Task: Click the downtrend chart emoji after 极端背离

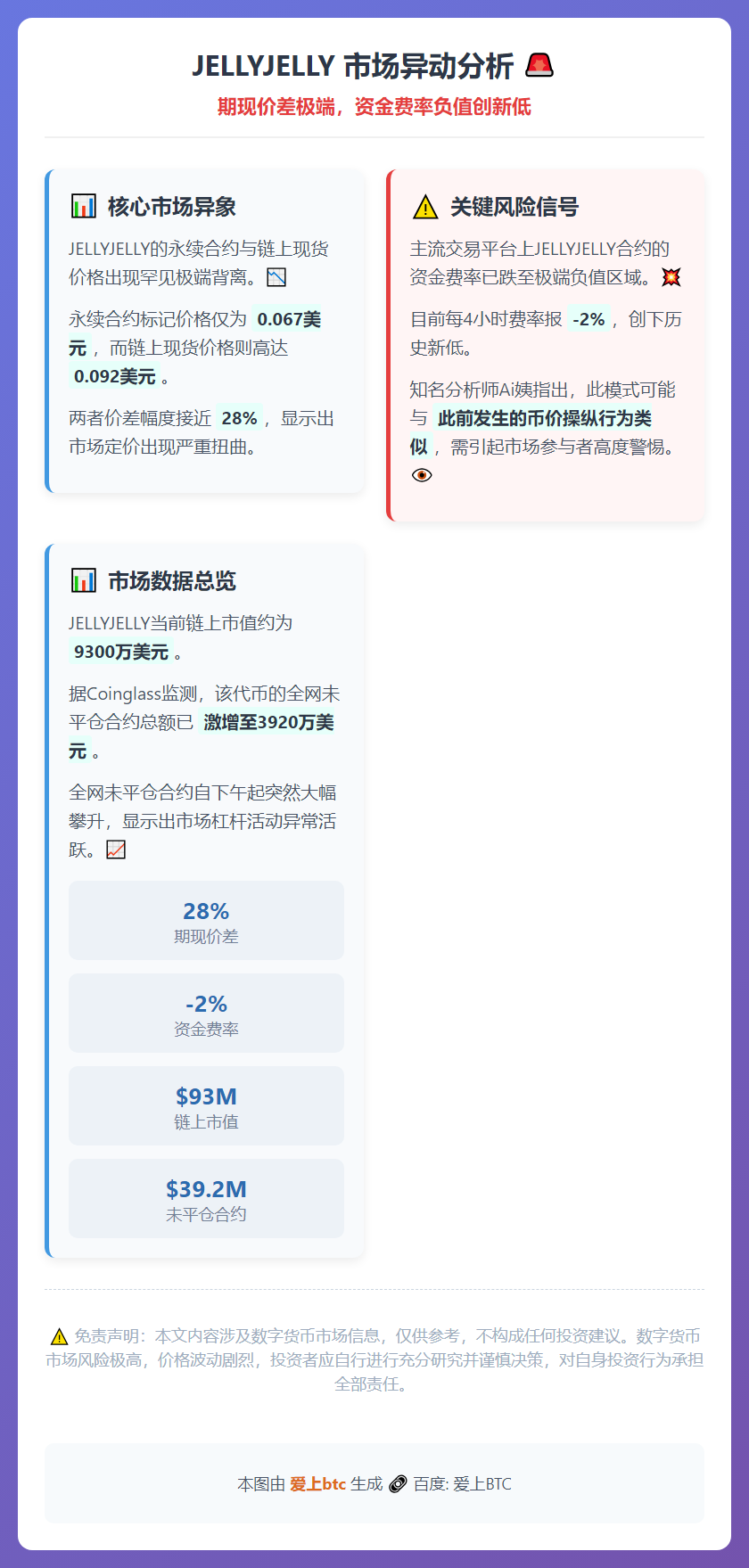Action: click(276, 278)
